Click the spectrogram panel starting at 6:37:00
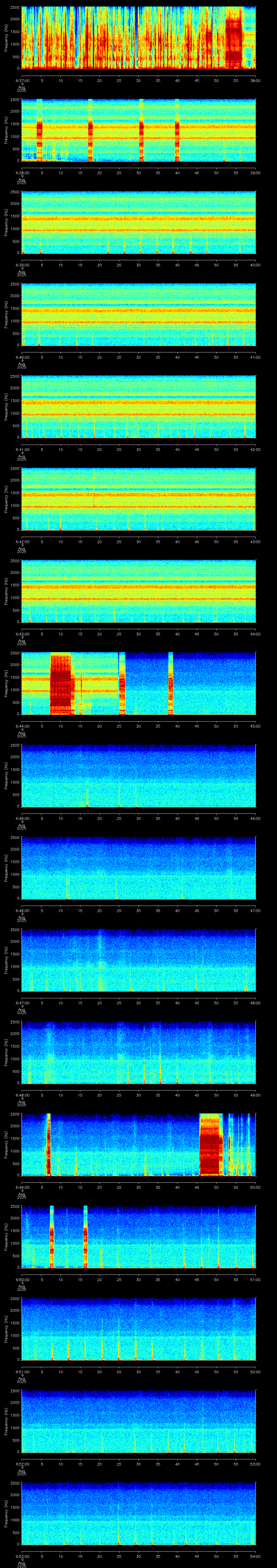The height and width of the screenshot is (1568, 277). 139,38
